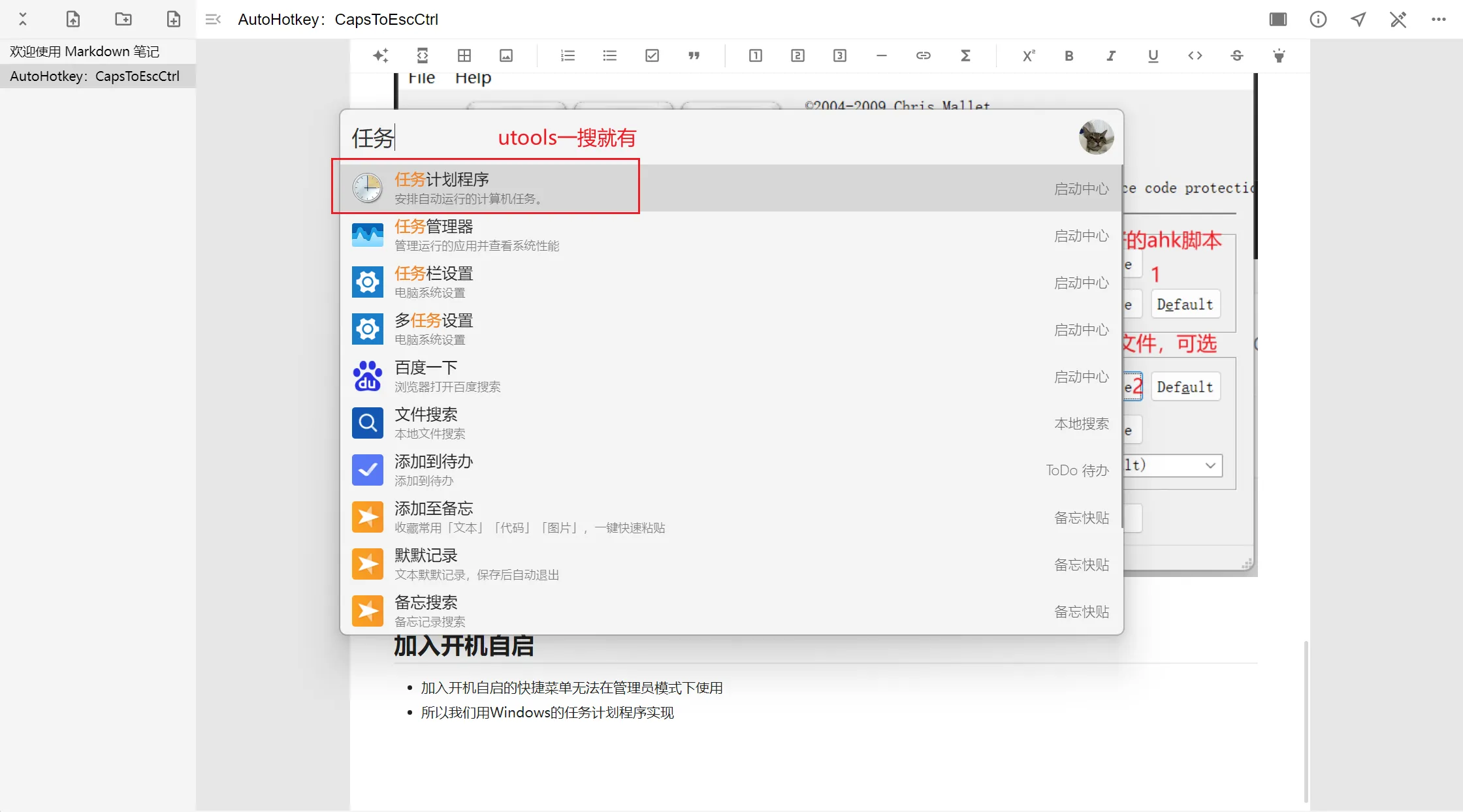Select the 添加到待办 result

(731, 470)
